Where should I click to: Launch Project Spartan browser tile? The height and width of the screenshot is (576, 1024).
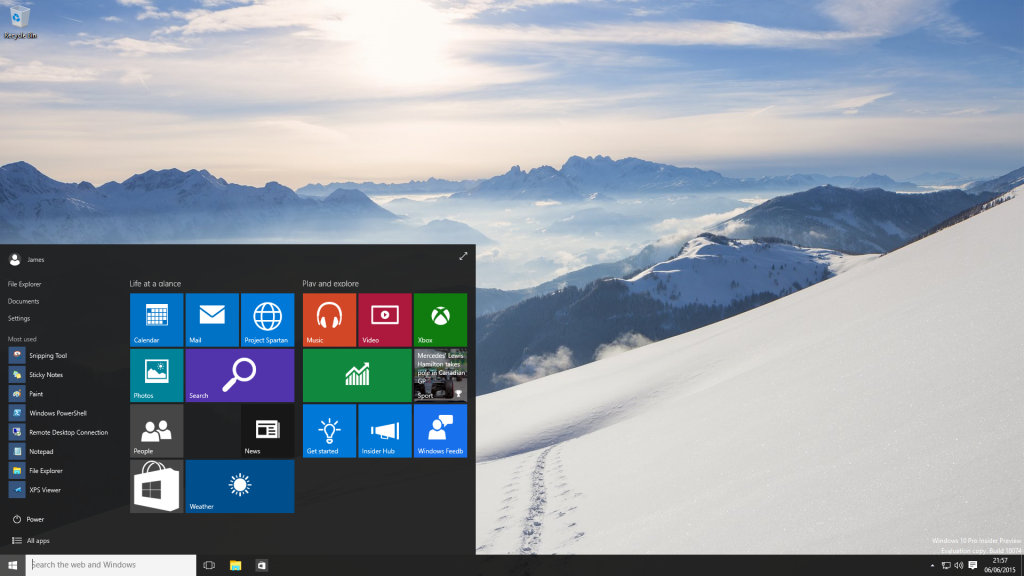pos(268,319)
